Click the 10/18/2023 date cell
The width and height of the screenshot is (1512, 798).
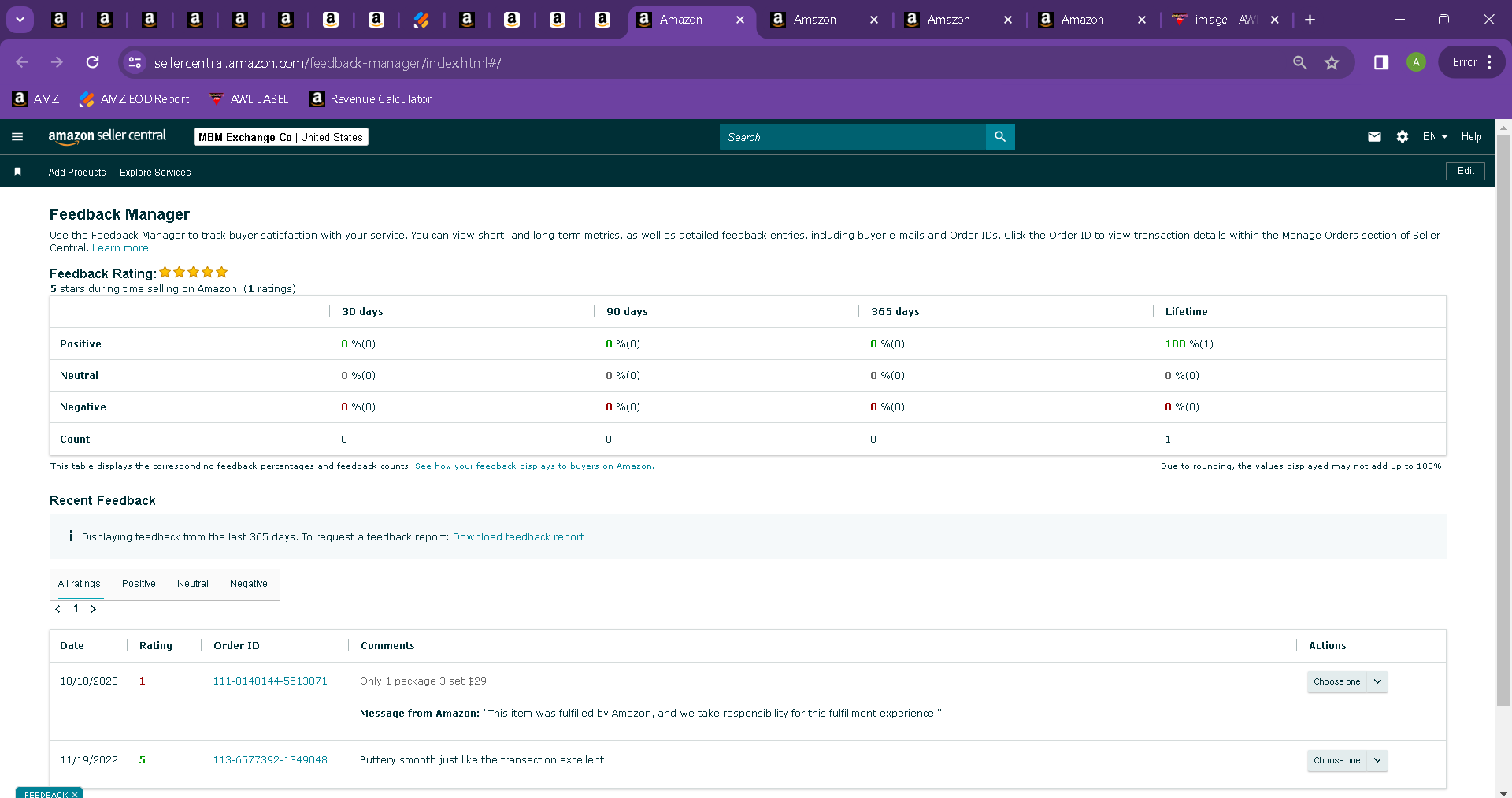[89, 681]
